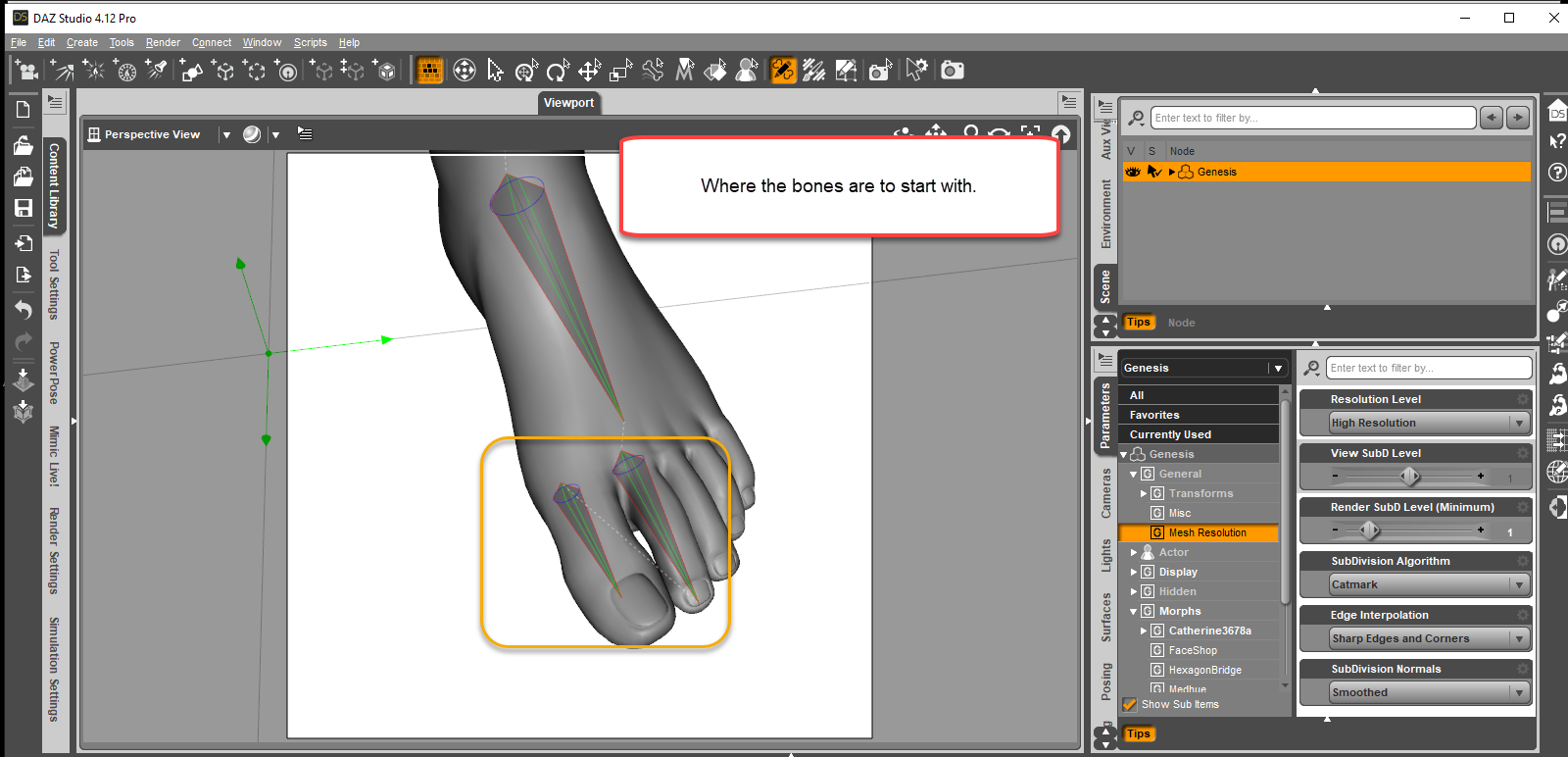This screenshot has height=757, width=1568.
Task: Go to the previous Scene filter with left arrow
Action: pos(1492,118)
